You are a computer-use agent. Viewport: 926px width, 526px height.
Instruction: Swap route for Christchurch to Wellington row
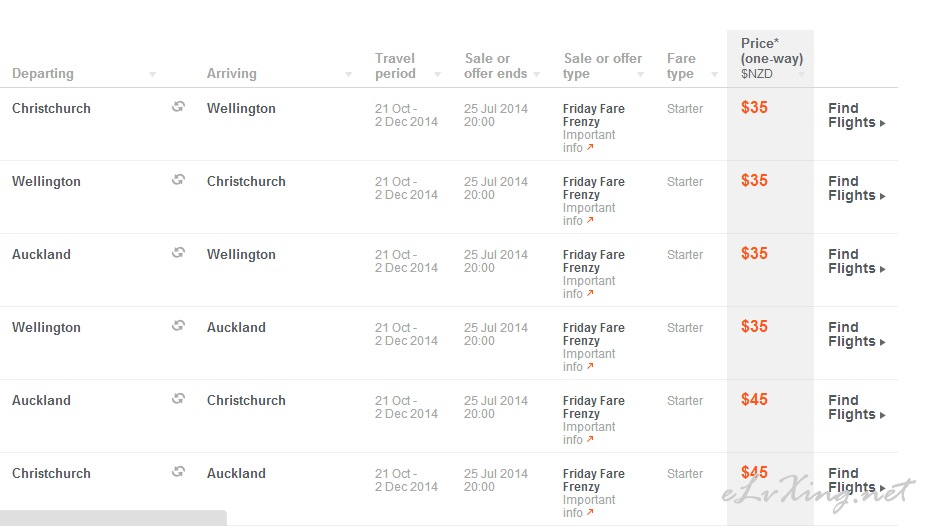178,107
